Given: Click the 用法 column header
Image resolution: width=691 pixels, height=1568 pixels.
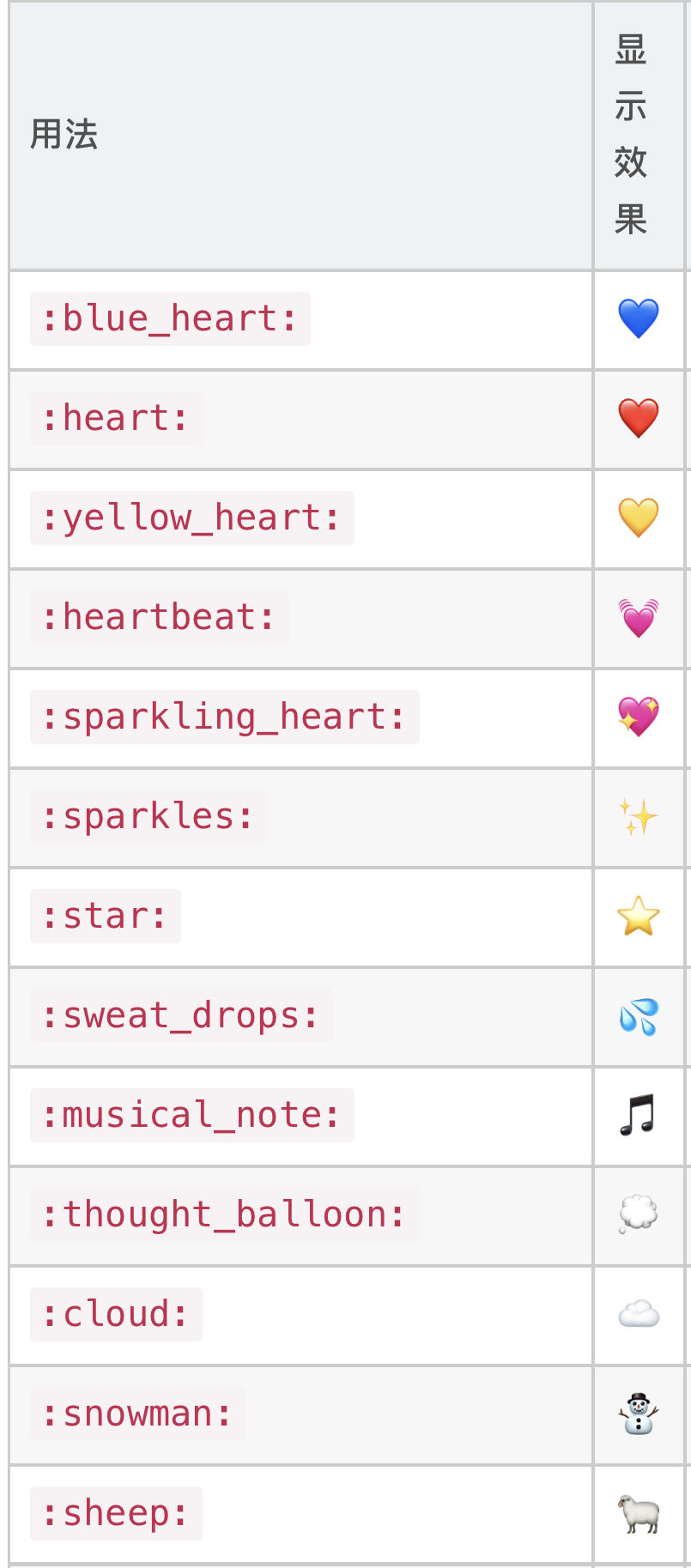Looking at the screenshot, I should [x=64, y=135].
